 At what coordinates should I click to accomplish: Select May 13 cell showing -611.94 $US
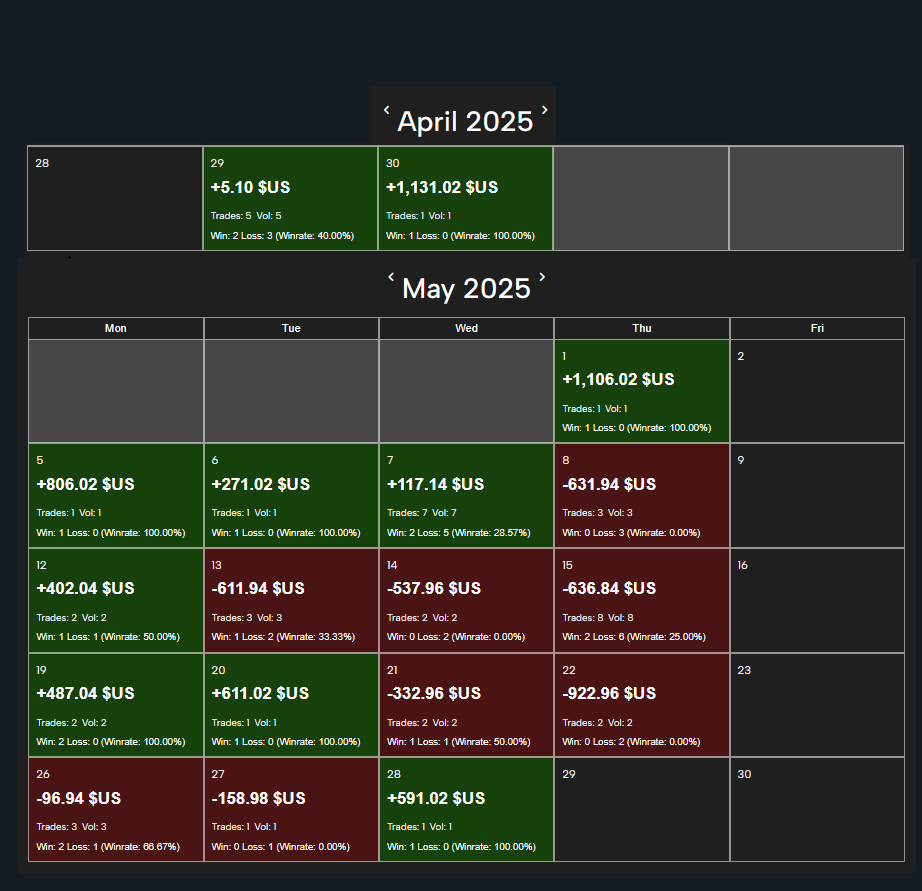pyautogui.click(x=291, y=600)
